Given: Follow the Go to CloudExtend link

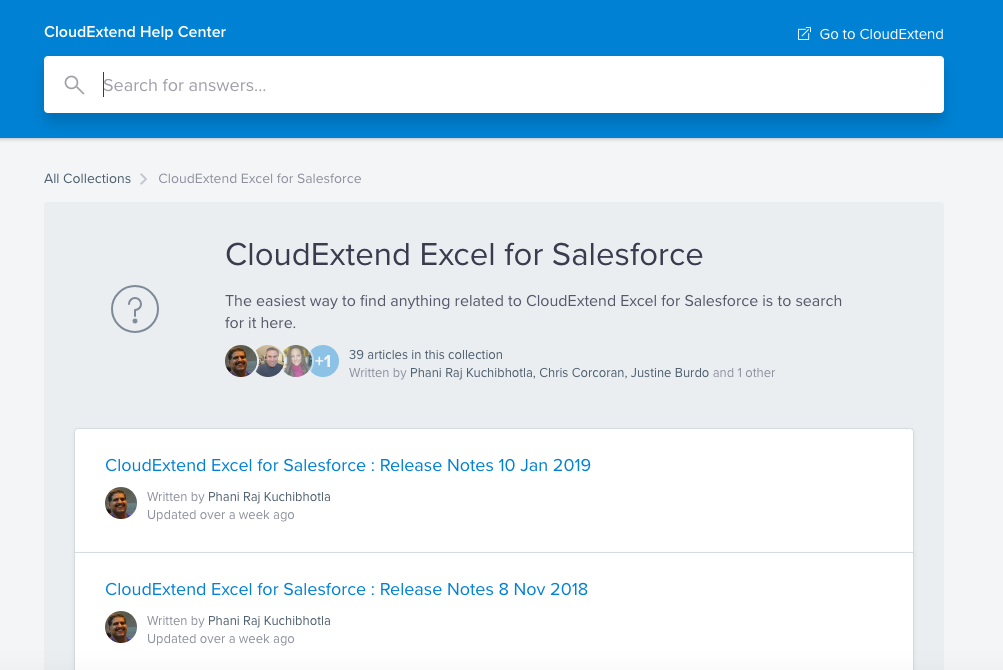Looking at the screenshot, I should pyautogui.click(x=870, y=34).
